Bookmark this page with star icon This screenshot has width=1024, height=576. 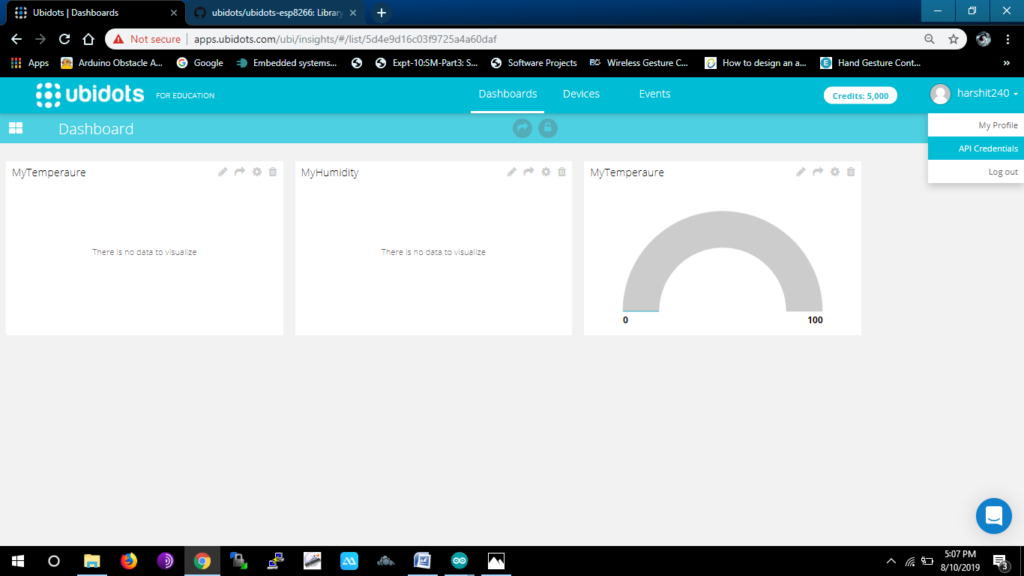pos(953,39)
